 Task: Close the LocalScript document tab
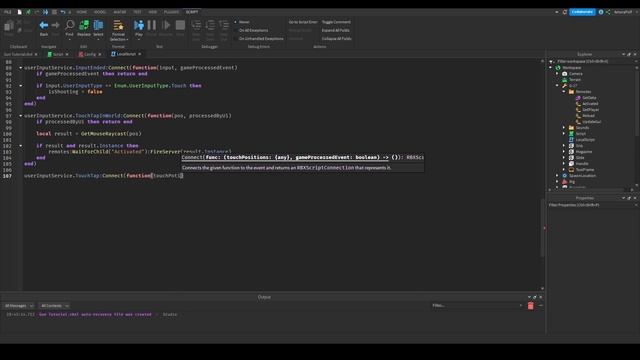[140, 54]
